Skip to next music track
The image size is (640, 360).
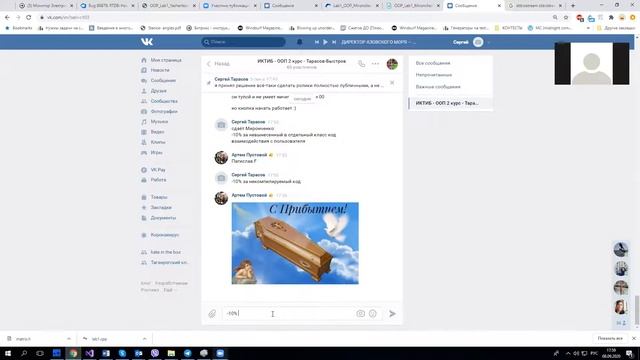[334, 42]
